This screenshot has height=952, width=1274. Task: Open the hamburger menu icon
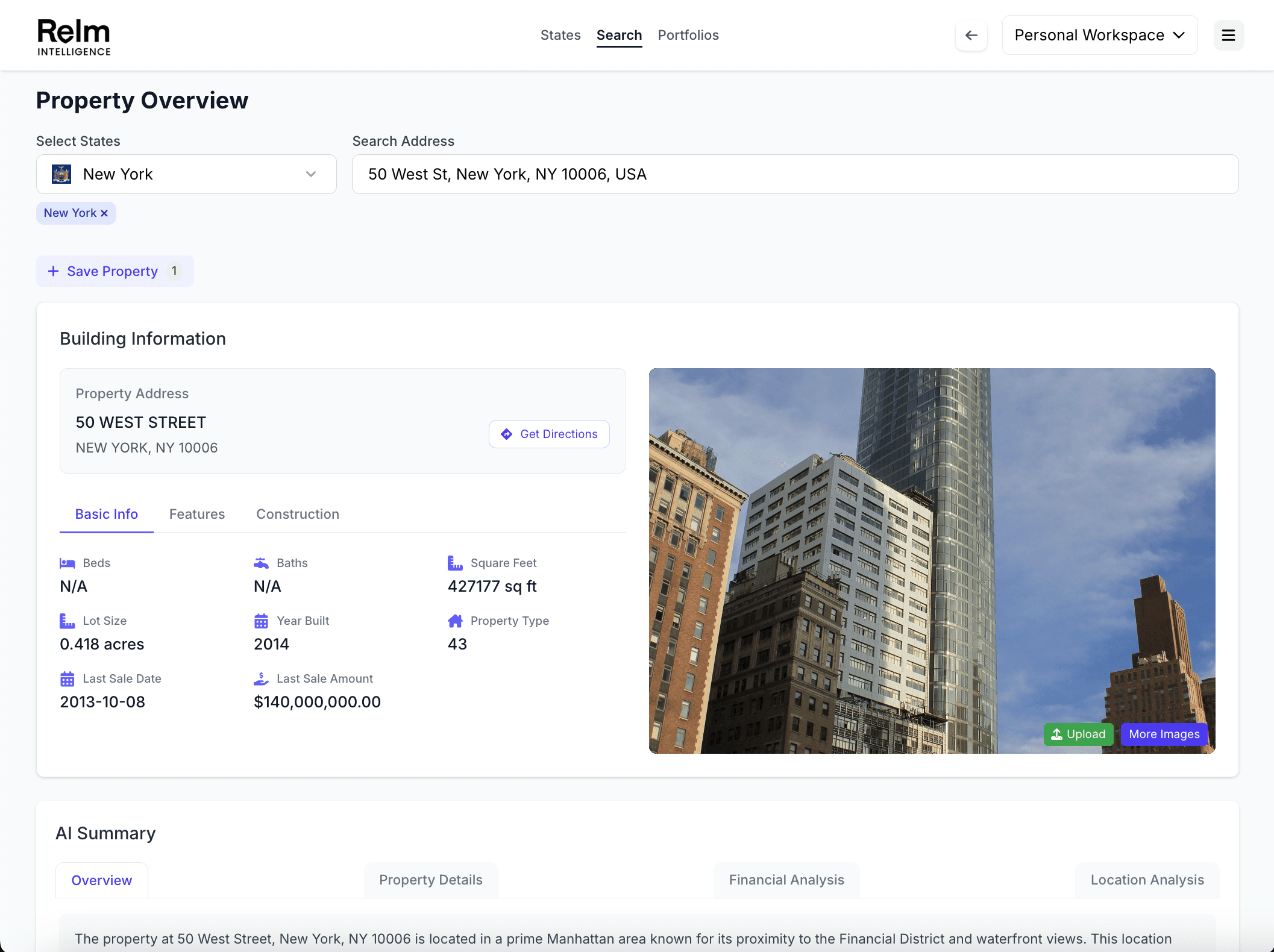point(1228,35)
